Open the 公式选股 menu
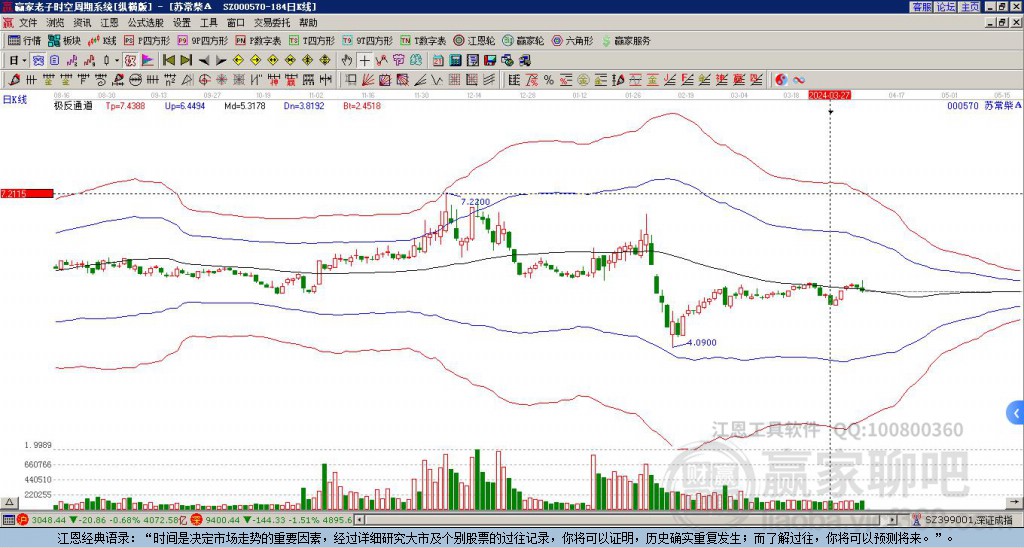 click(146, 23)
